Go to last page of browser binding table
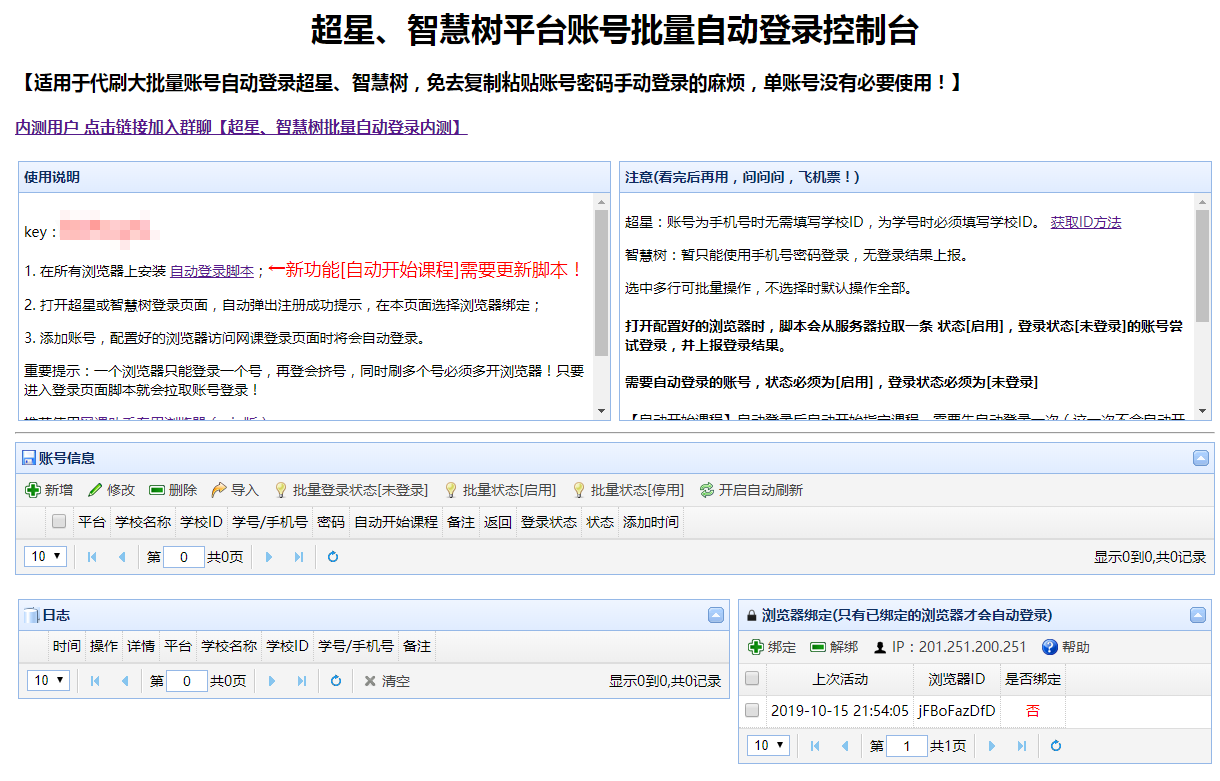 1021,746
